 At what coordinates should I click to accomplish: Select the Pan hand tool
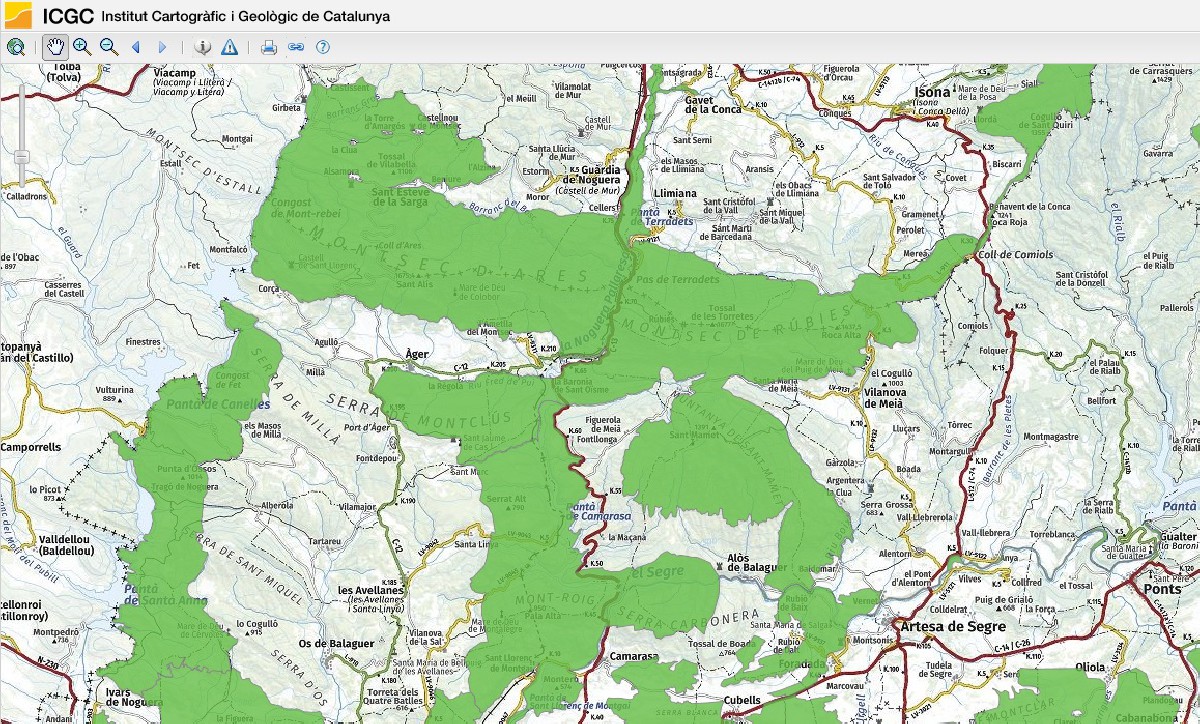pos(54,47)
